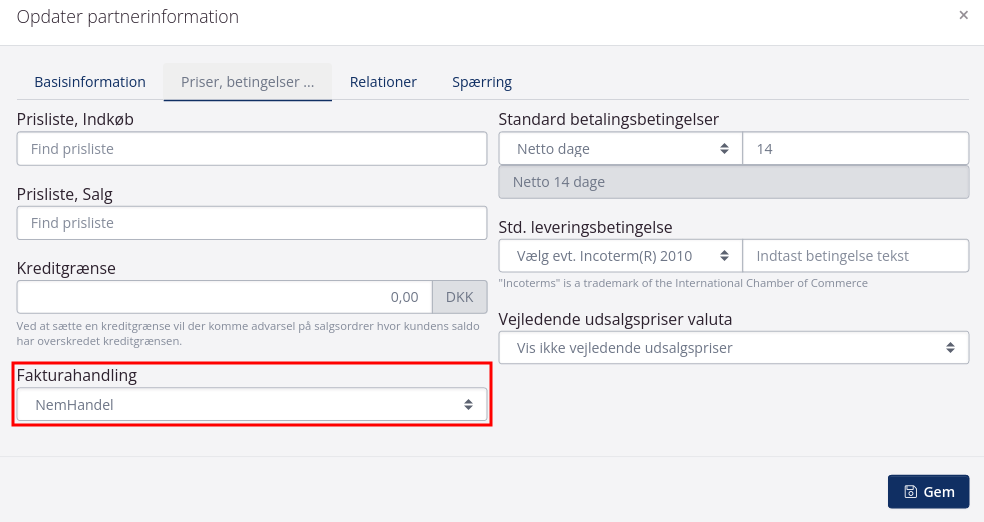Viewport: 984px width, 522px height.
Task: Click the Opdater partnerinformation title
Action: click(127, 17)
